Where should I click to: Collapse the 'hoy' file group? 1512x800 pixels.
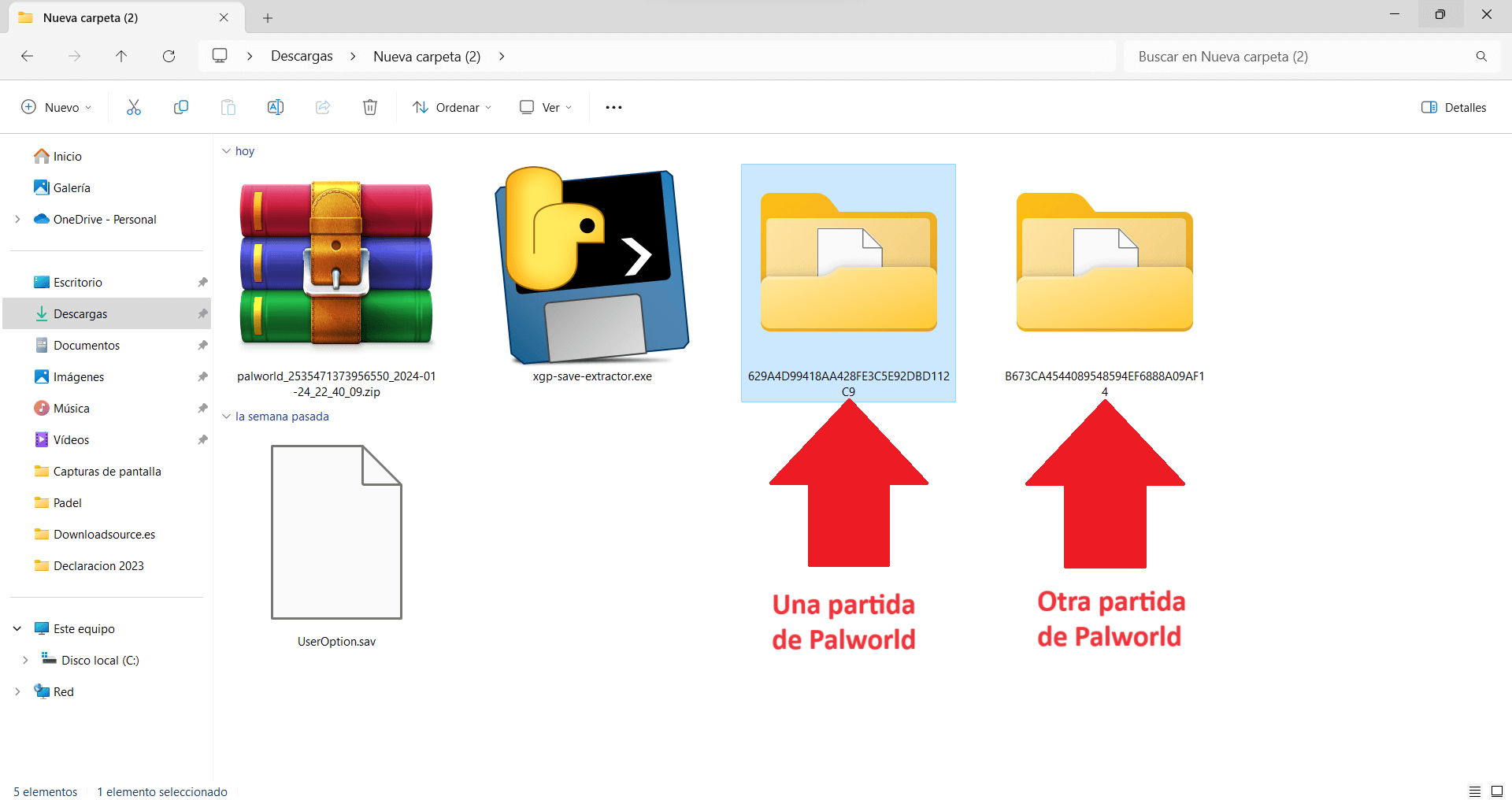coord(226,151)
